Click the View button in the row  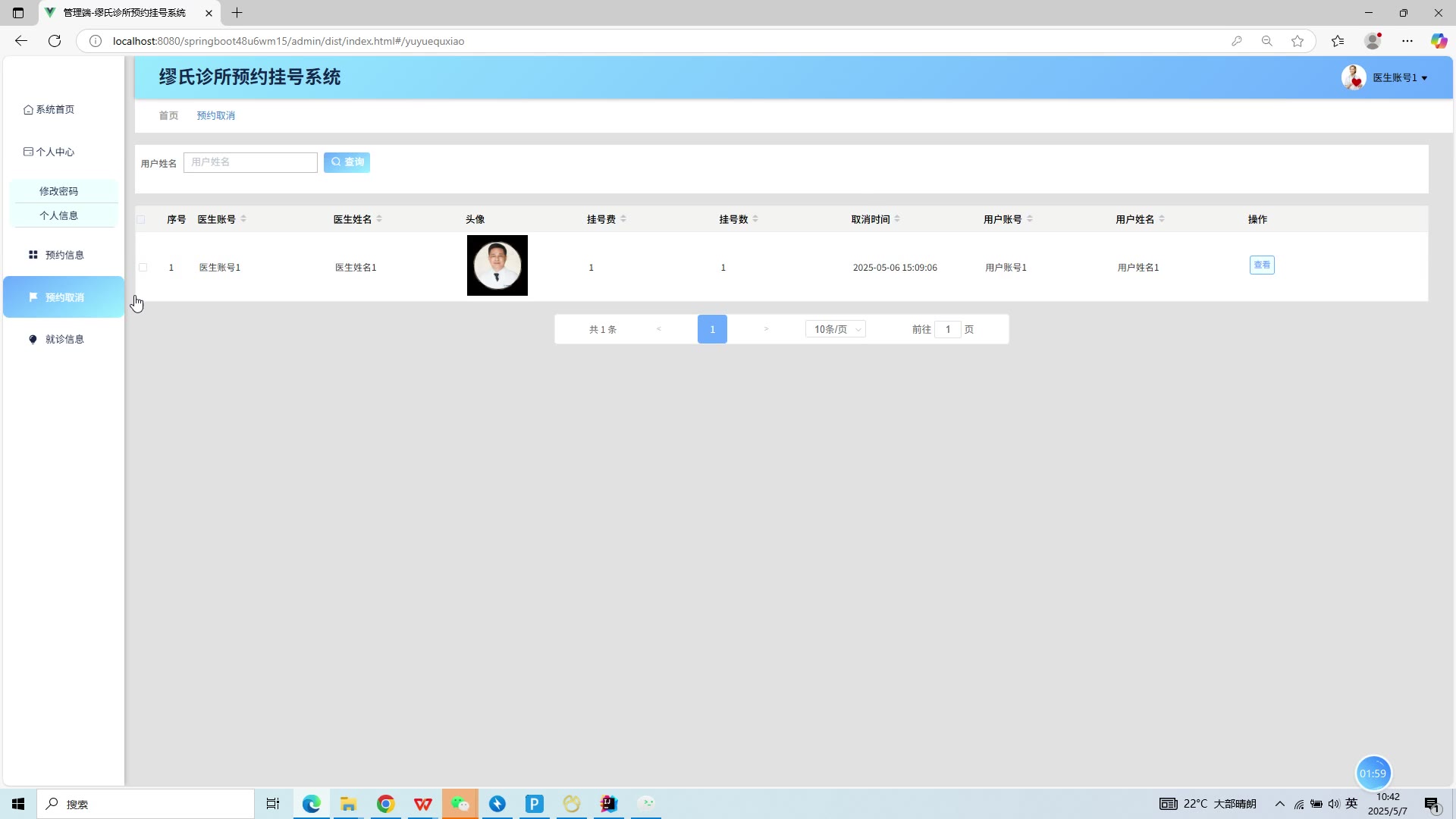[x=1262, y=265]
